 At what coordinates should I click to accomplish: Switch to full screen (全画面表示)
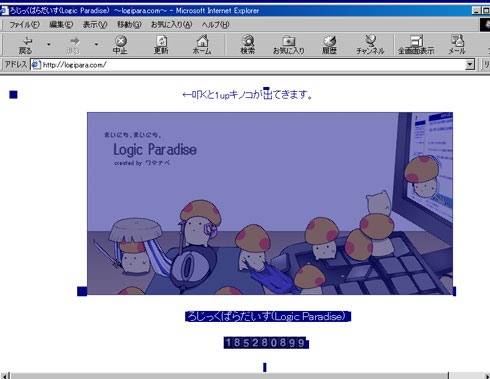pos(416,45)
